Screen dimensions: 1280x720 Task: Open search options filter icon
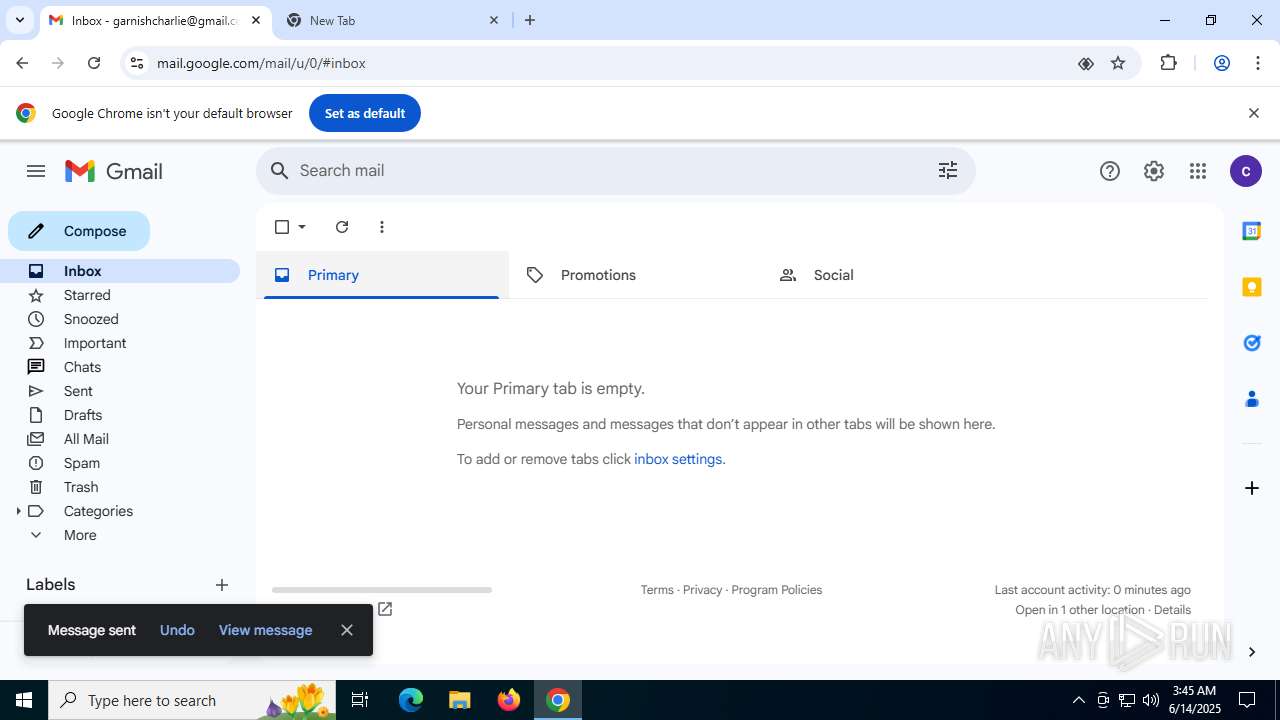[948, 171]
